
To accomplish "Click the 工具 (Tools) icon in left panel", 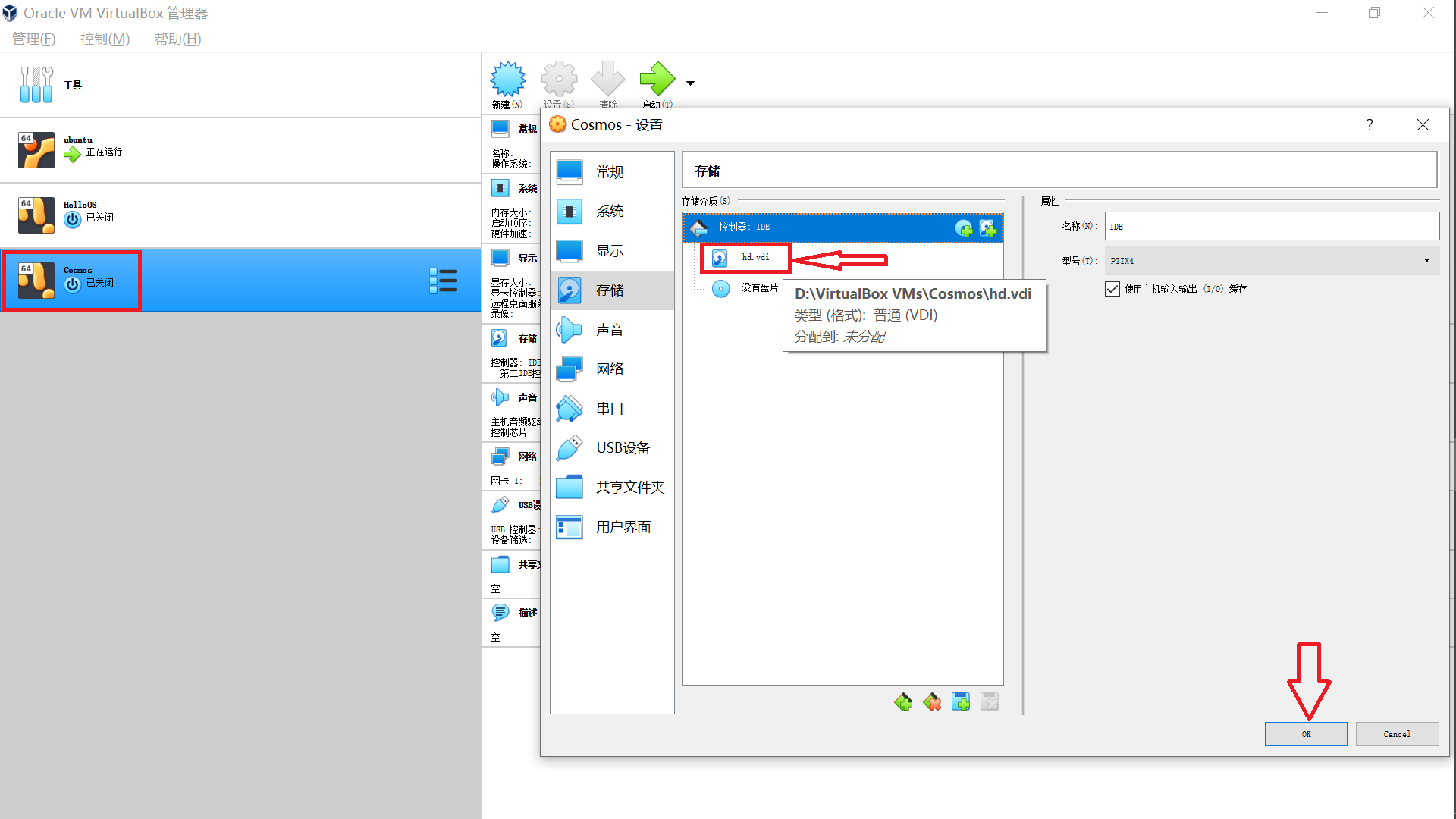I will [x=36, y=85].
